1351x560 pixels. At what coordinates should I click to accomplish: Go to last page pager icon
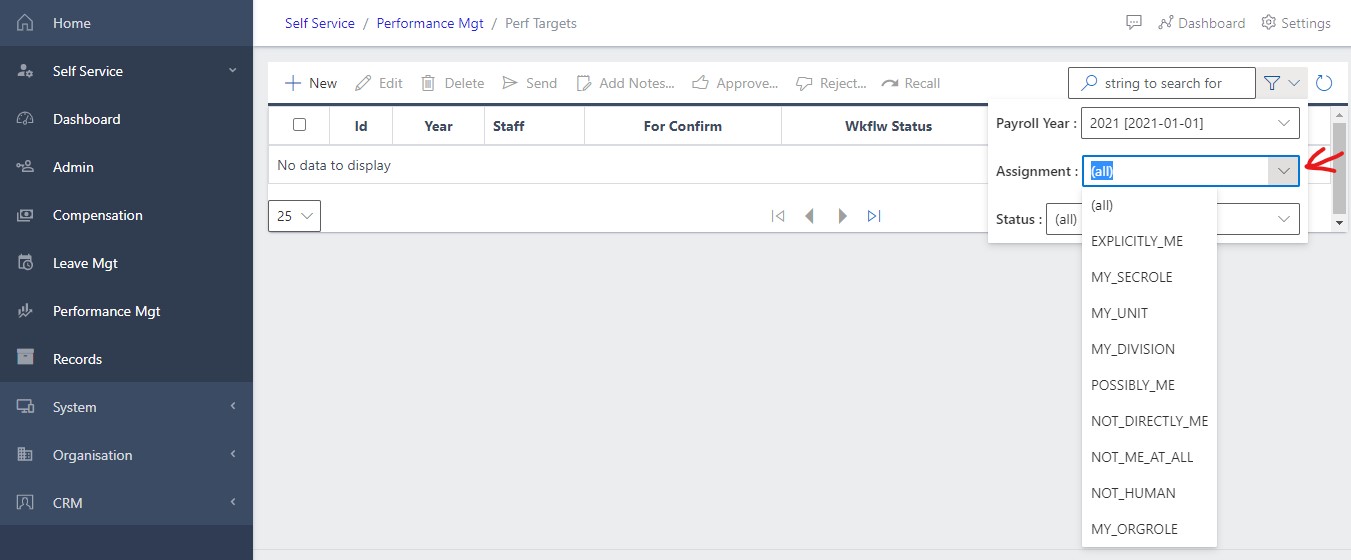pyautogui.click(x=874, y=216)
